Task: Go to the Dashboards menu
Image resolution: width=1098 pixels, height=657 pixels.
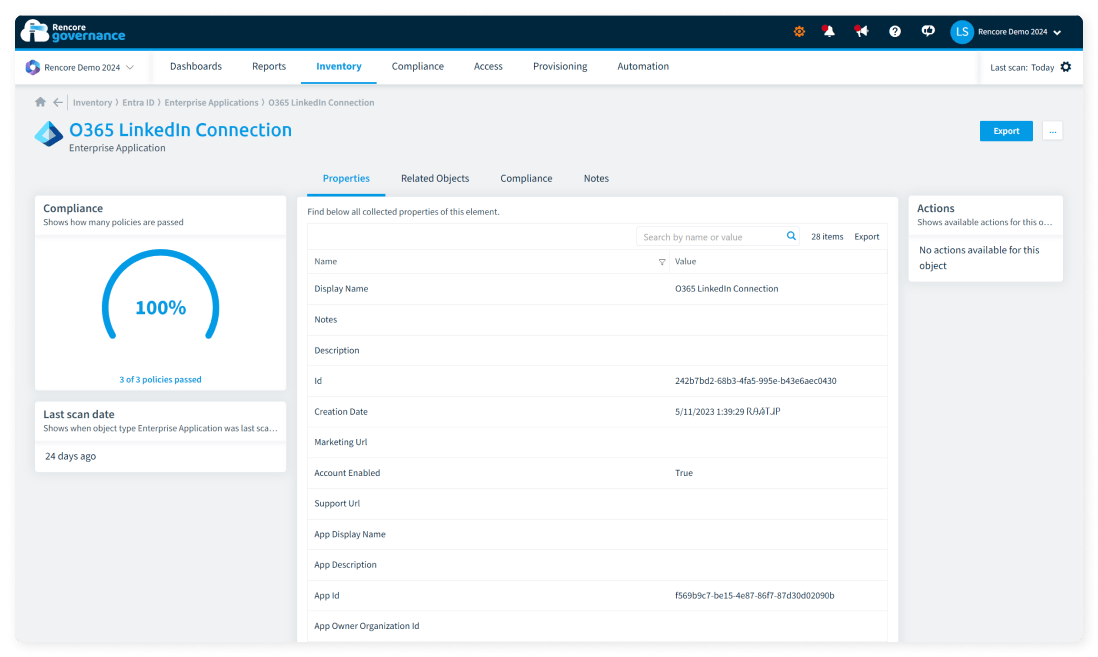Action: (x=196, y=67)
